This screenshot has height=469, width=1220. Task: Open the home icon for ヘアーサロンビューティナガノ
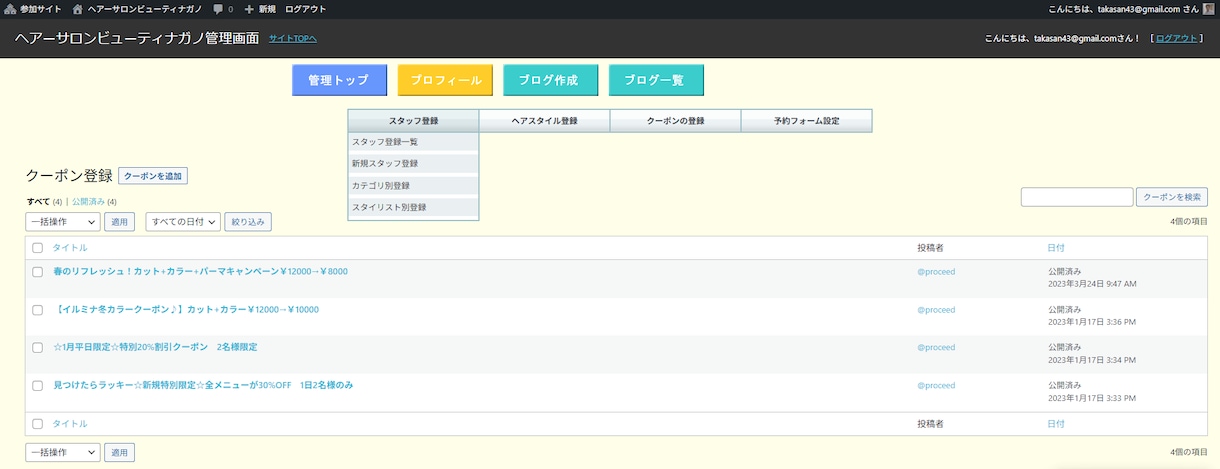[78, 8]
